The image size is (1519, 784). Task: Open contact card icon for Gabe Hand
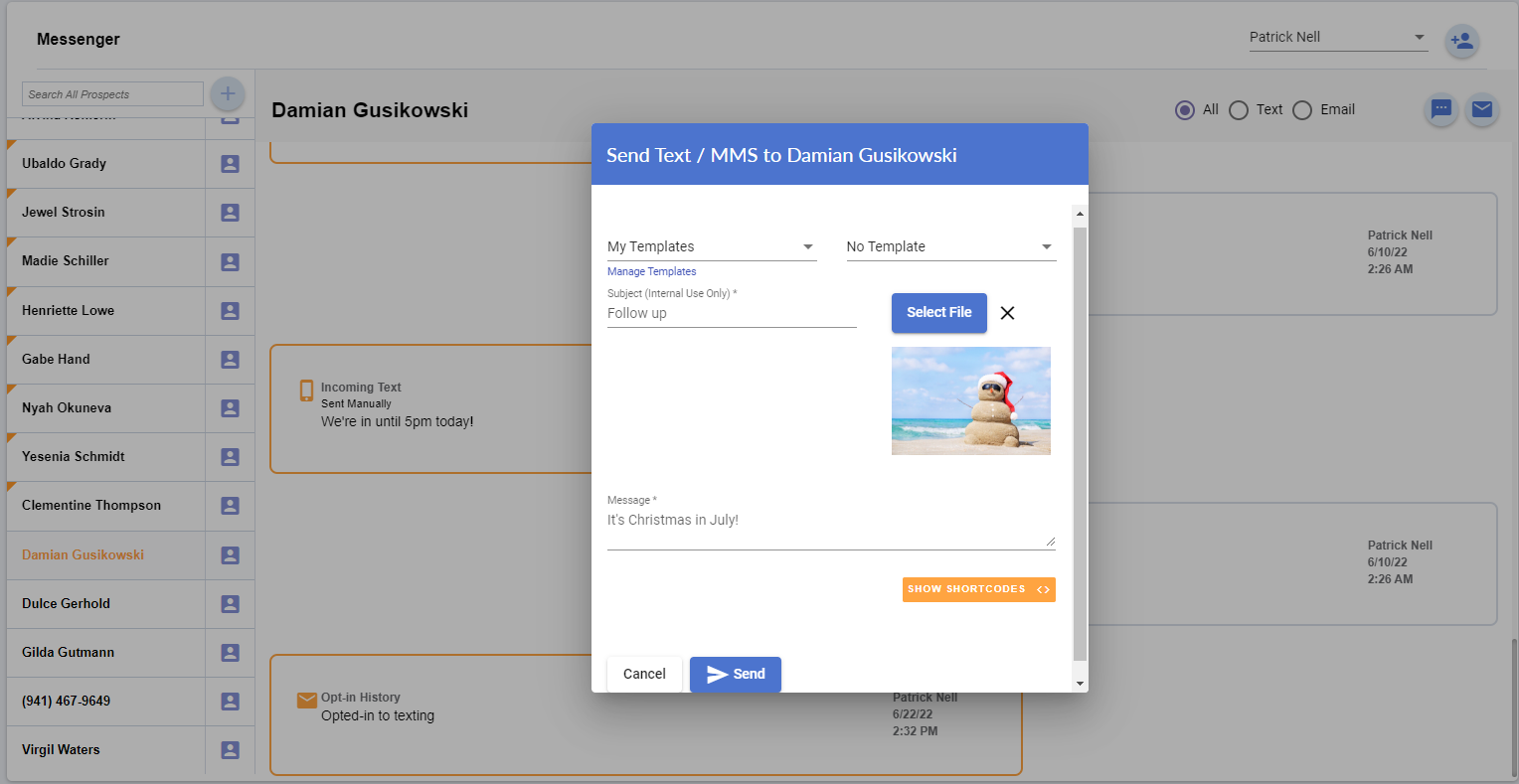(x=230, y=360)
